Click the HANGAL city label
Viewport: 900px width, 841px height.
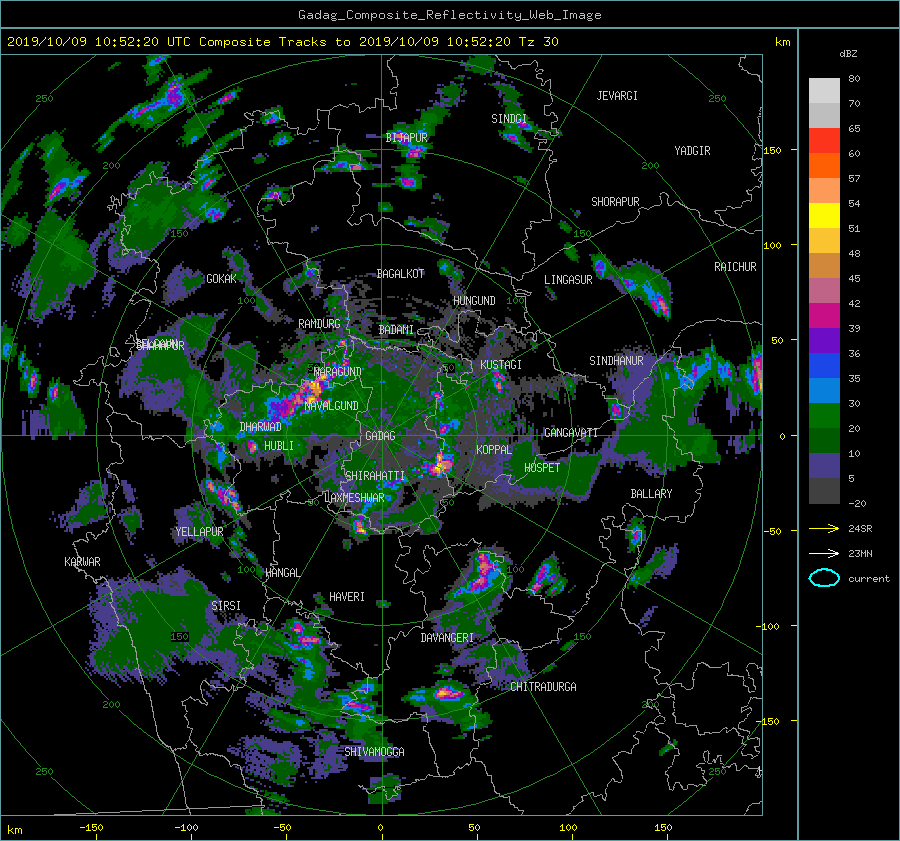(282, 573)
